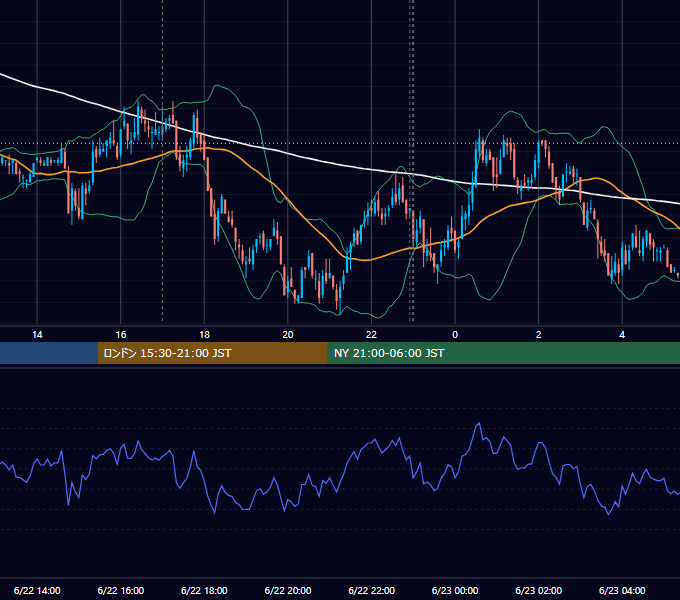Viewport: 680px width, 600px height.
Task: Click the '4' hour axis label
Action: click(622, 335)
